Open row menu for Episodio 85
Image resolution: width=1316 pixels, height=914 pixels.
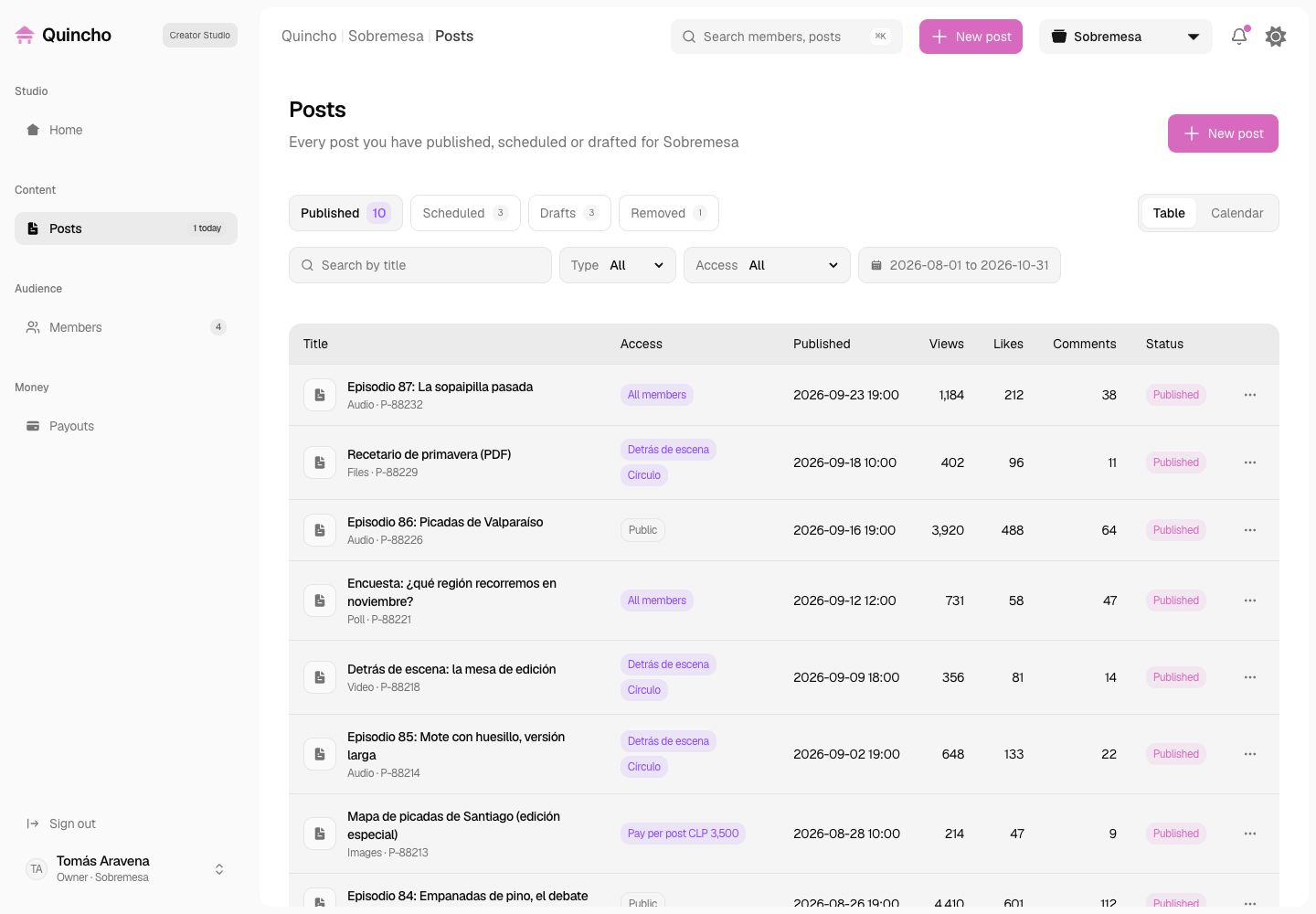1250,754
